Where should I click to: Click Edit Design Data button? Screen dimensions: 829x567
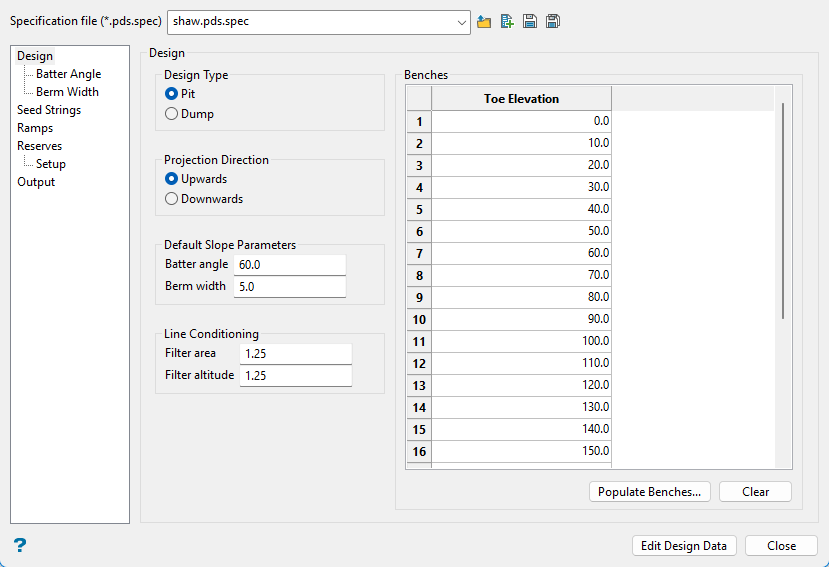coord(685,546)
